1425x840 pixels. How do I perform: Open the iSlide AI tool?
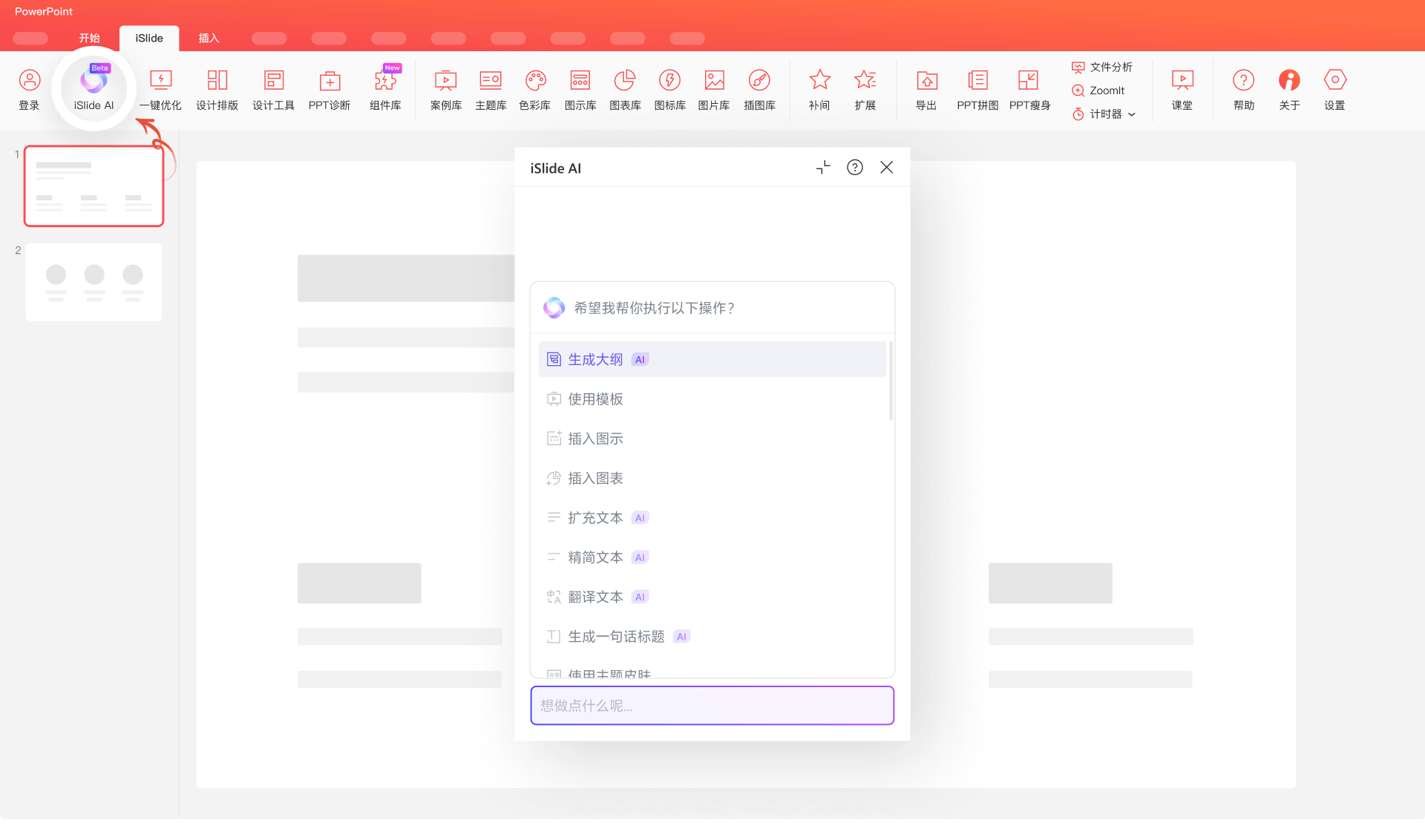point(94,89)
